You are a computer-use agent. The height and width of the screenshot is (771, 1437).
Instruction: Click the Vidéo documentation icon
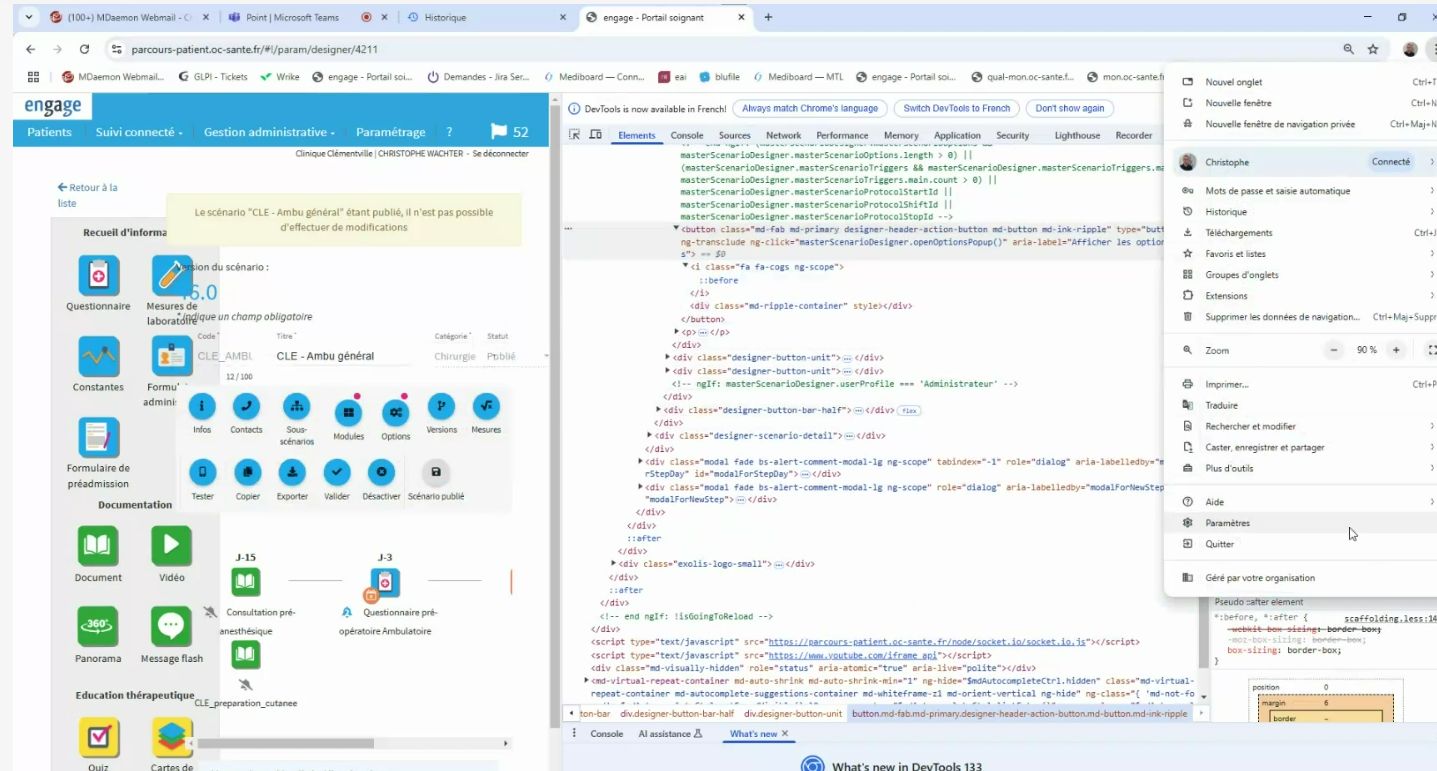coord(171,546)
